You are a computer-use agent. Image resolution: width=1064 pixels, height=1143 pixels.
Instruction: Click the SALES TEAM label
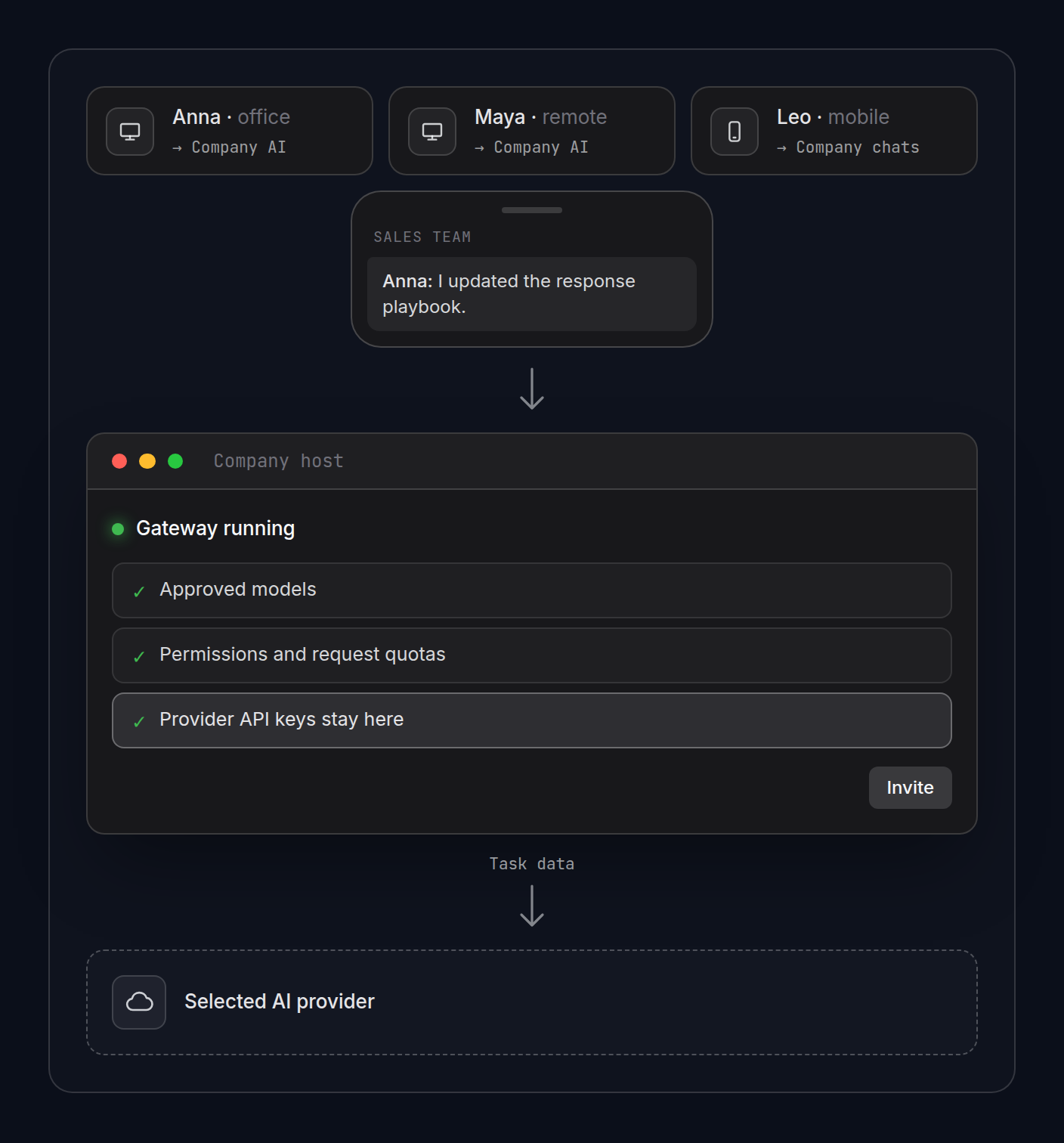click(422, 237)
